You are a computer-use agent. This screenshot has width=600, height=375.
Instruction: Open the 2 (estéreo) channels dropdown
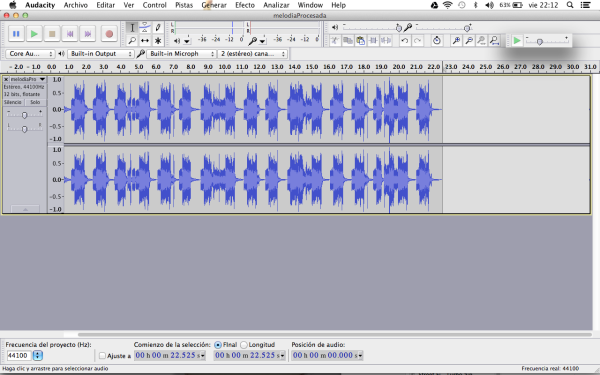[252, 54]
